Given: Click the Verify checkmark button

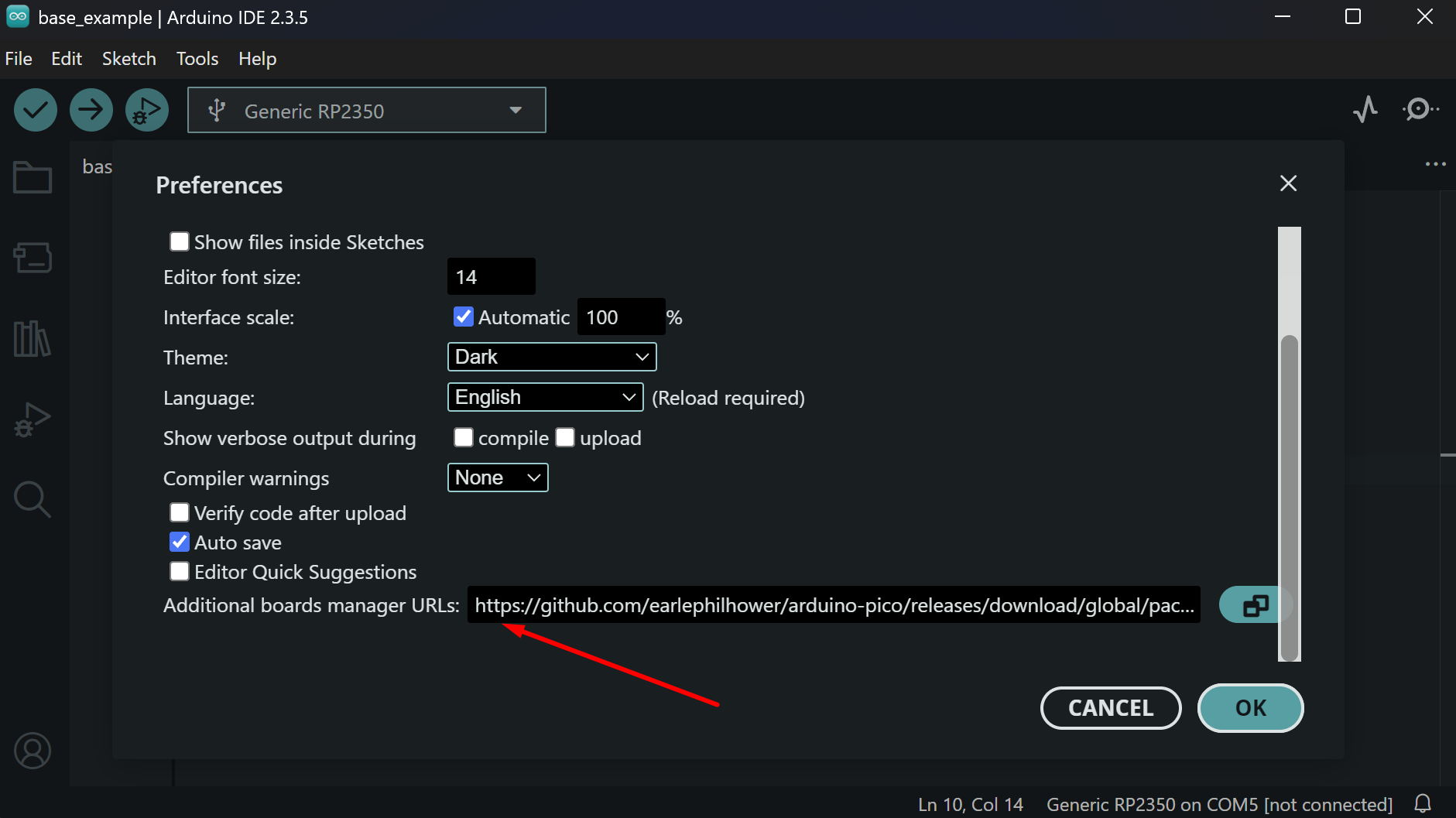Looking at the screenshot, I should click(36, 110).
